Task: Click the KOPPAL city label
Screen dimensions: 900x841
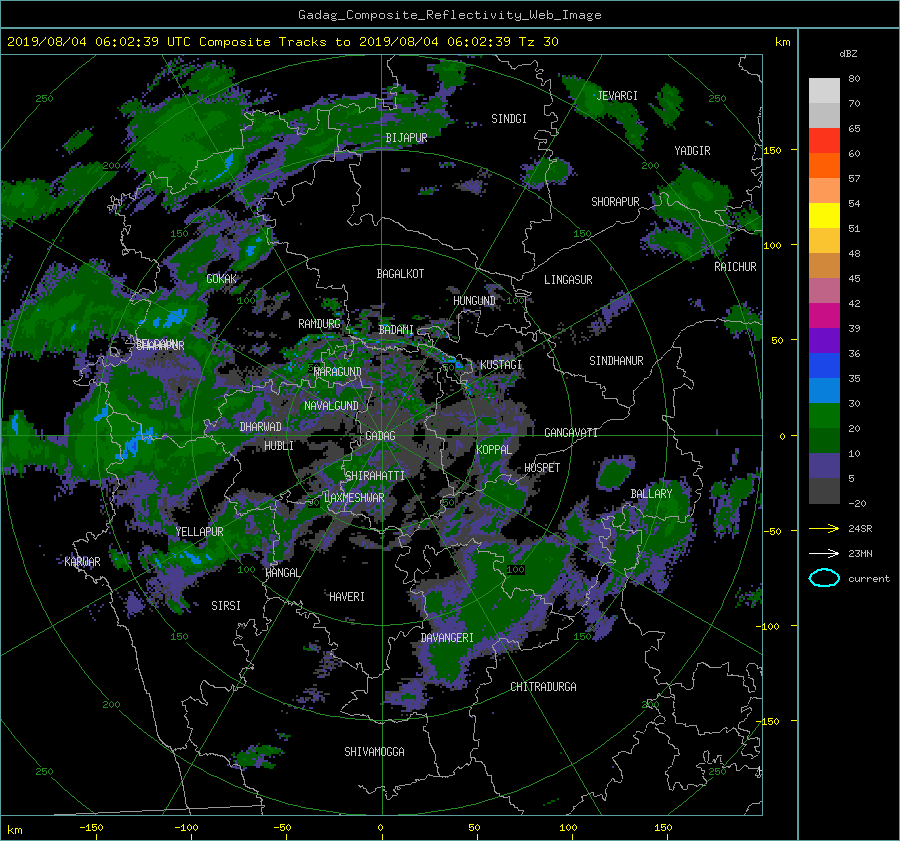Action: [494, 450]
